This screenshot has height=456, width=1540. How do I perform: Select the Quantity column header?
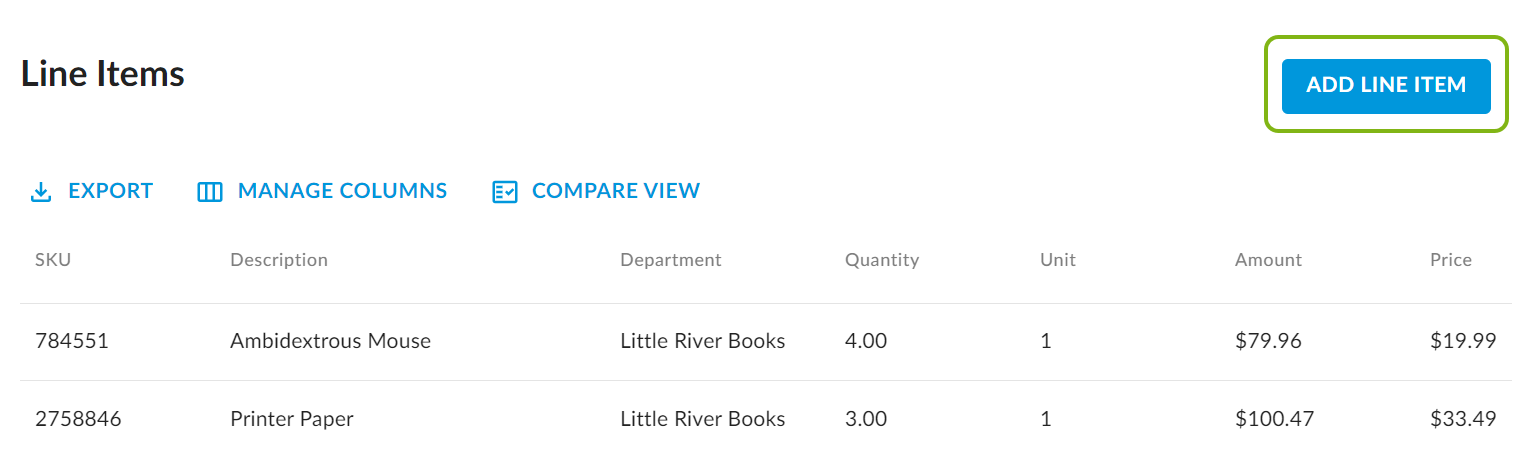(882, 260)
